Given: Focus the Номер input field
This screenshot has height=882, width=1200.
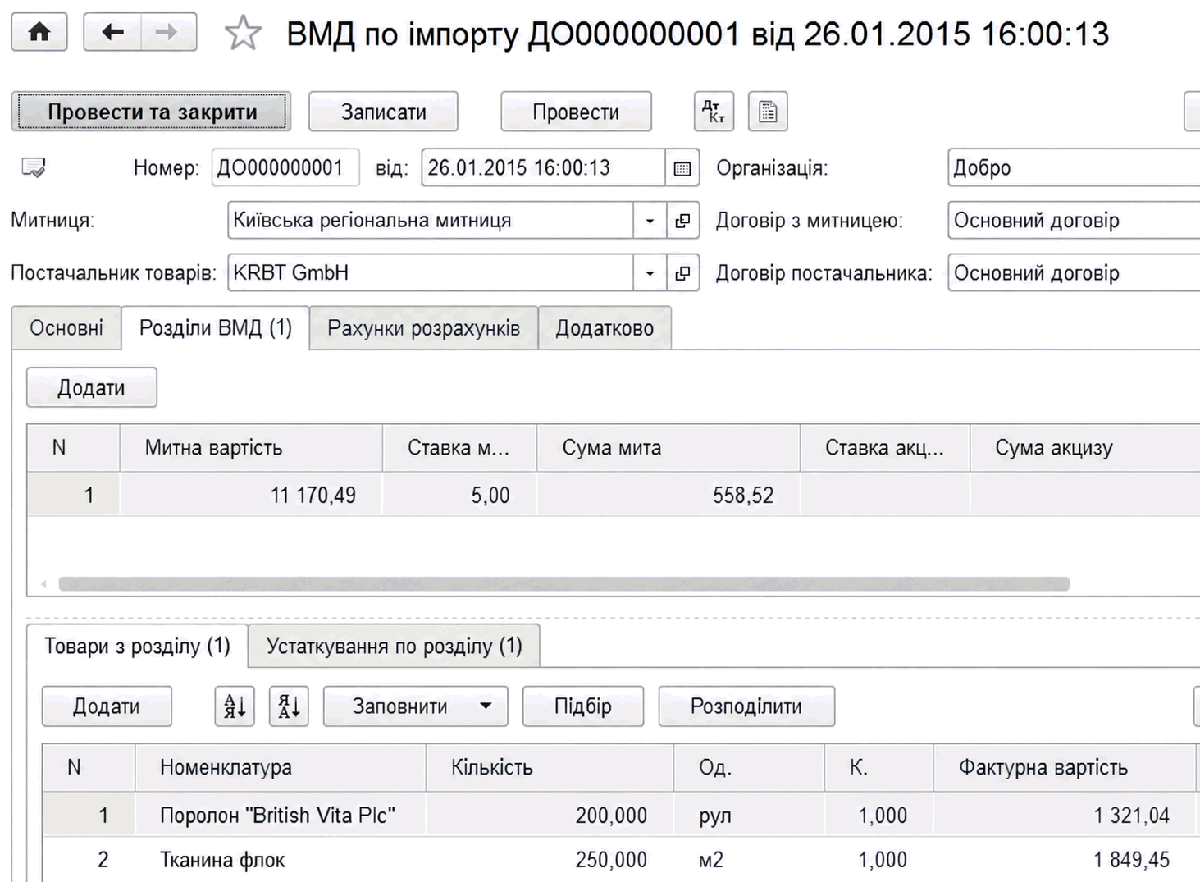Looking at the screenshot, I should click(285, 168).
